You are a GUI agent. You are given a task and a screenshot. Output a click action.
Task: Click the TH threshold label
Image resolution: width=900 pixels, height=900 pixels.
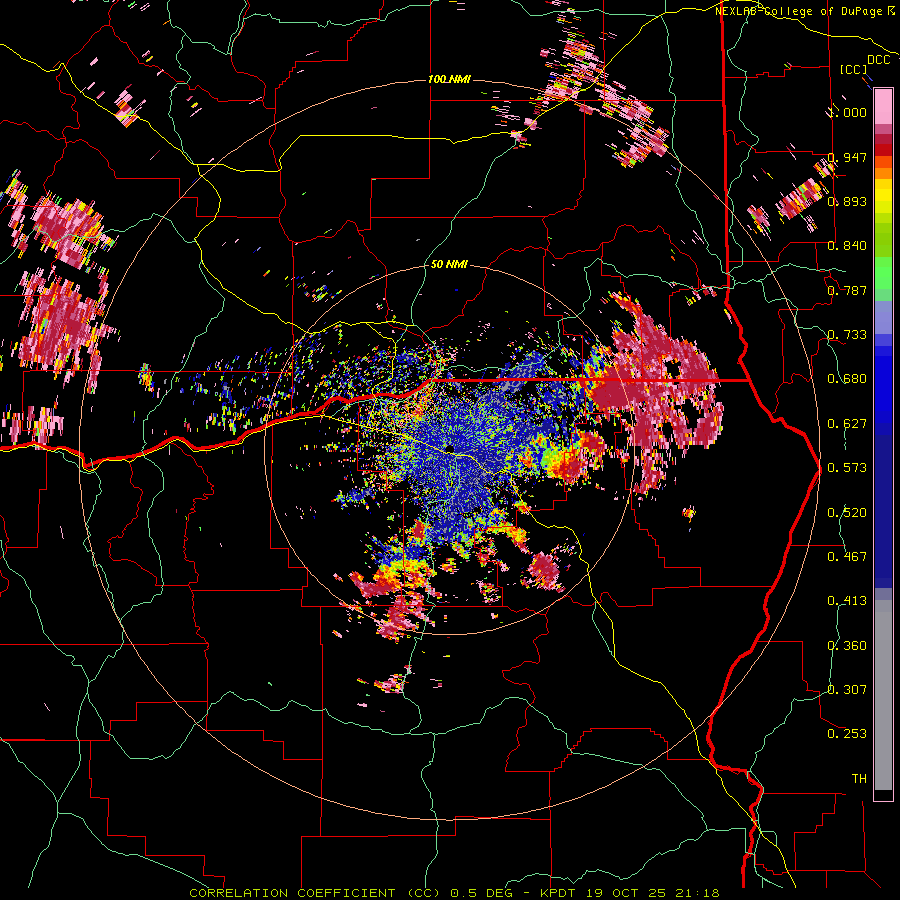click(859, 779)
